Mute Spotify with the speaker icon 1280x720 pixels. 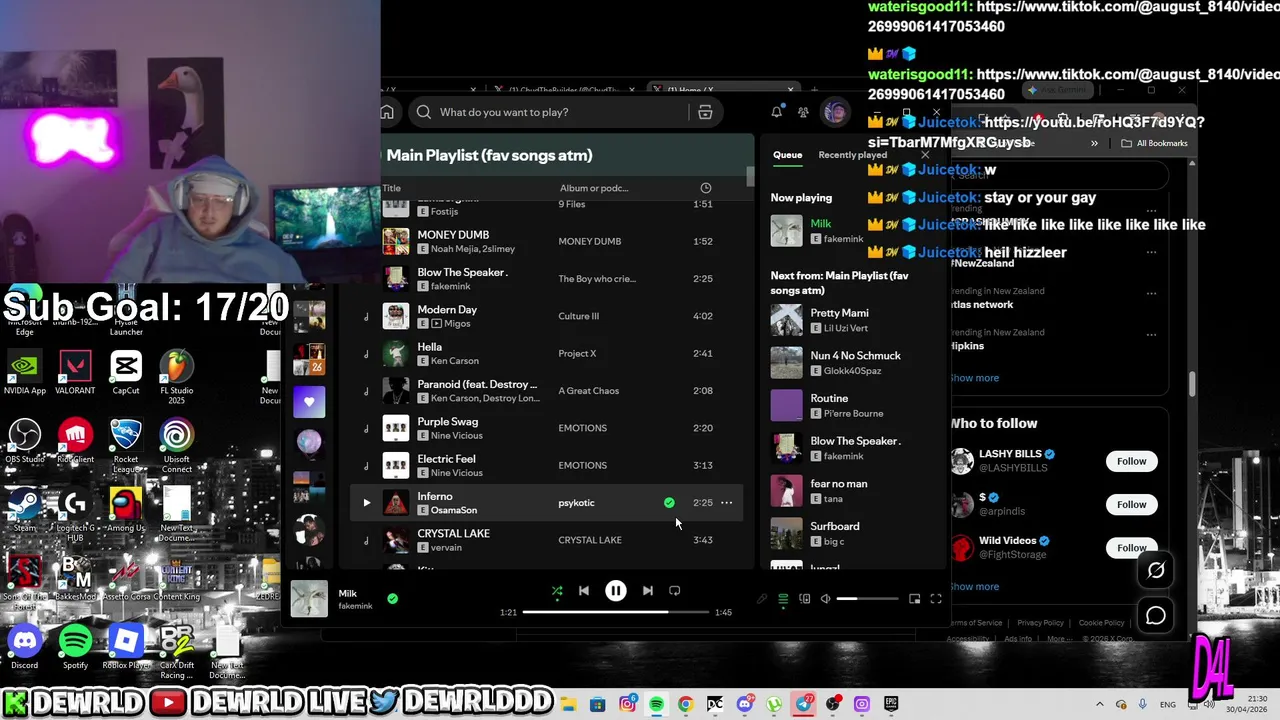pos(825,599)
